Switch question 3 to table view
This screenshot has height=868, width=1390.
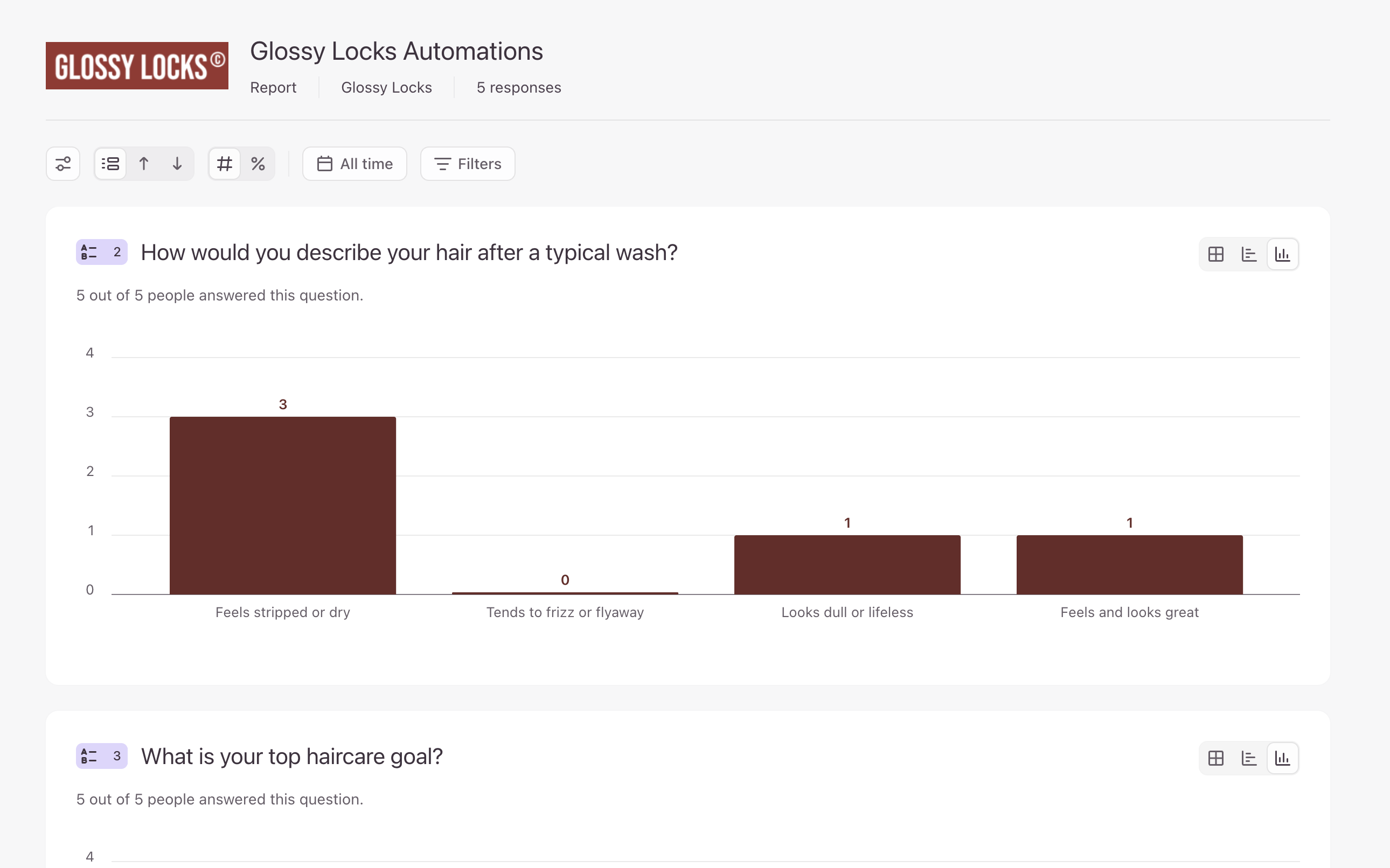(1215, 758)
